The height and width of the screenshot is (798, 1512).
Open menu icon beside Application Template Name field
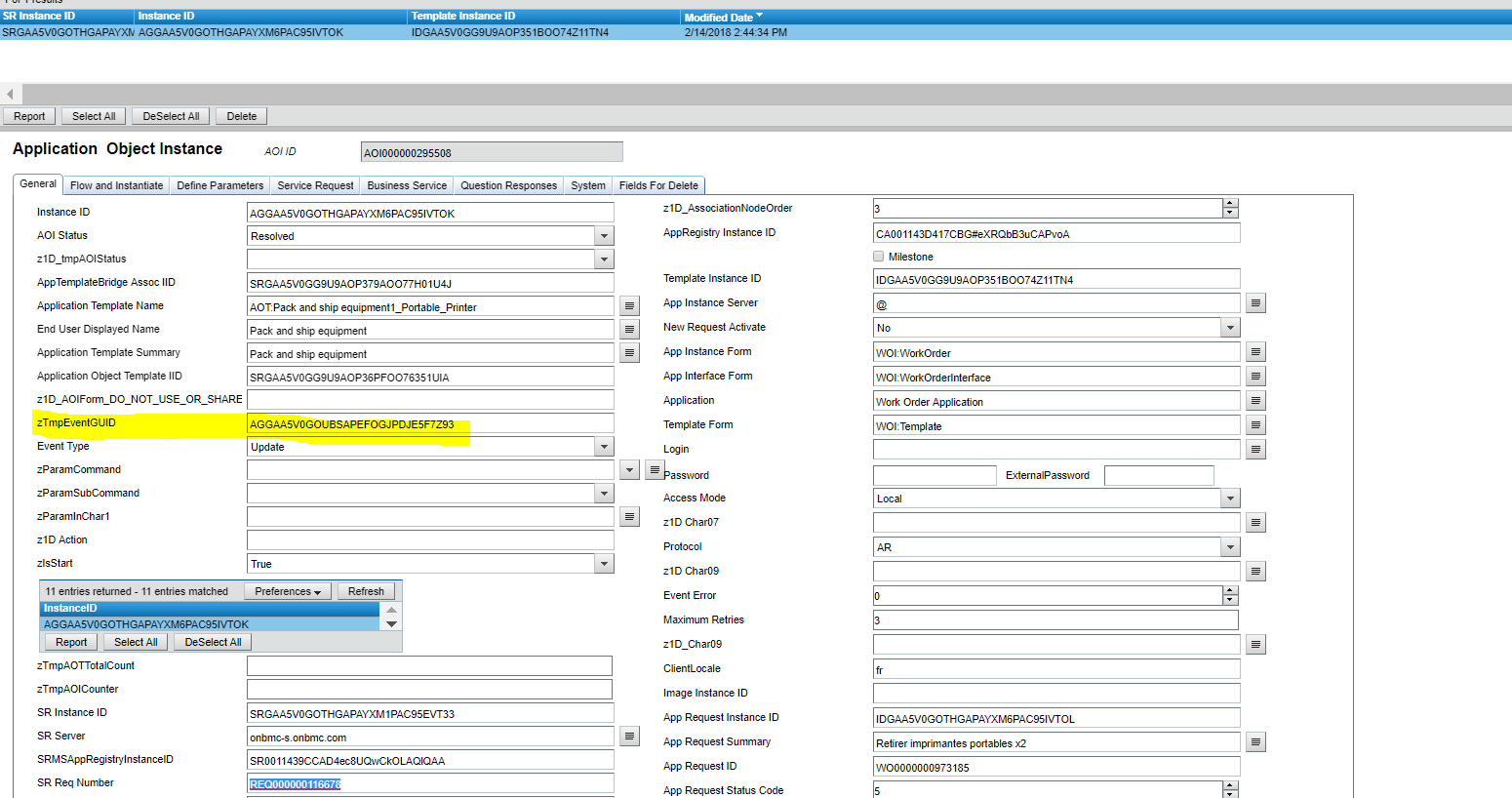(x=630, y=306)
